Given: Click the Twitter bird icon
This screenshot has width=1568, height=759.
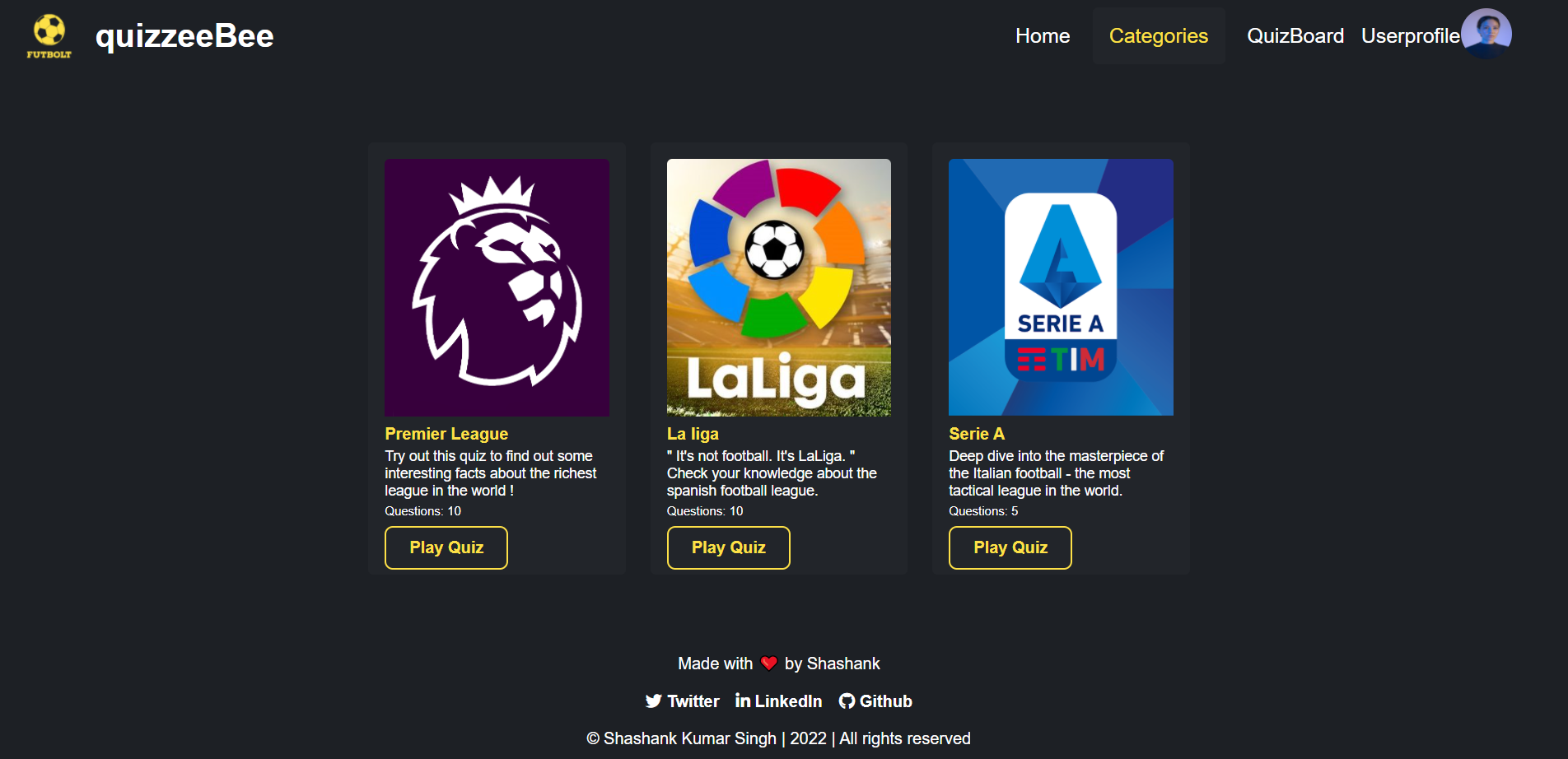Looking at the screenshot, I should (x=653, y=701).
